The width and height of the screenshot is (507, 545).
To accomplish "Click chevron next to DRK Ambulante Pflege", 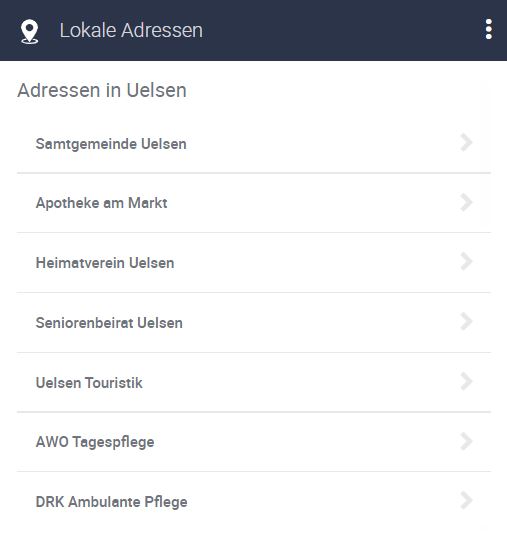I will pyautogui.click(x=466, y=501).
